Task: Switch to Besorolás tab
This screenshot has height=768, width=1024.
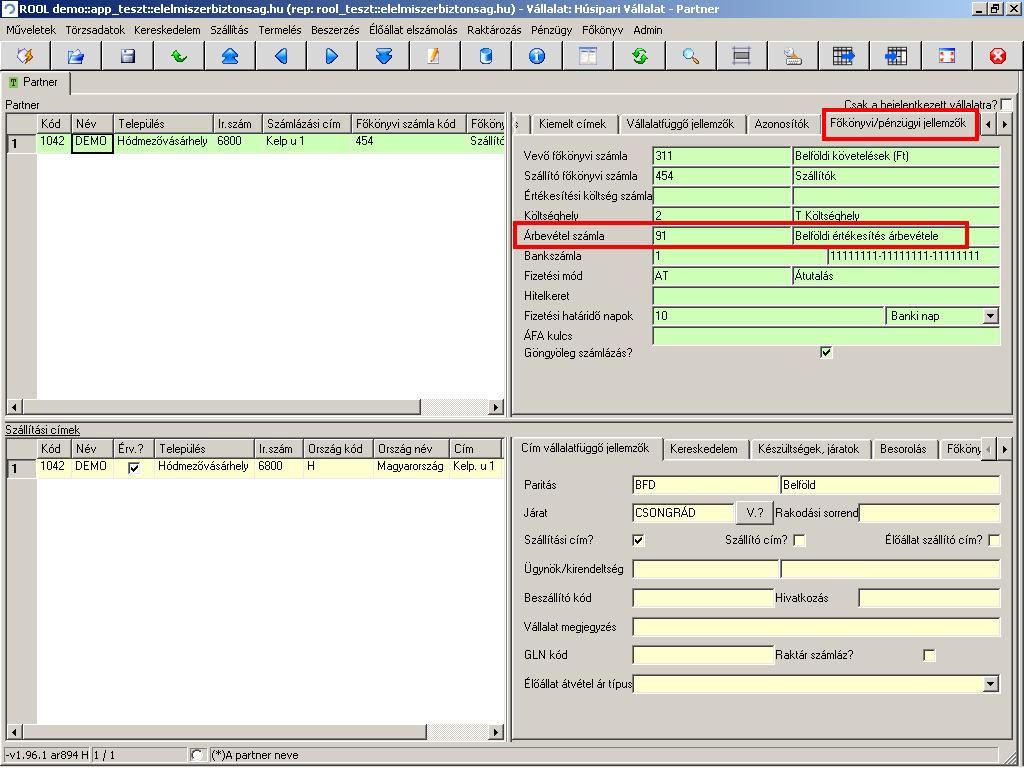Action: 903,449
